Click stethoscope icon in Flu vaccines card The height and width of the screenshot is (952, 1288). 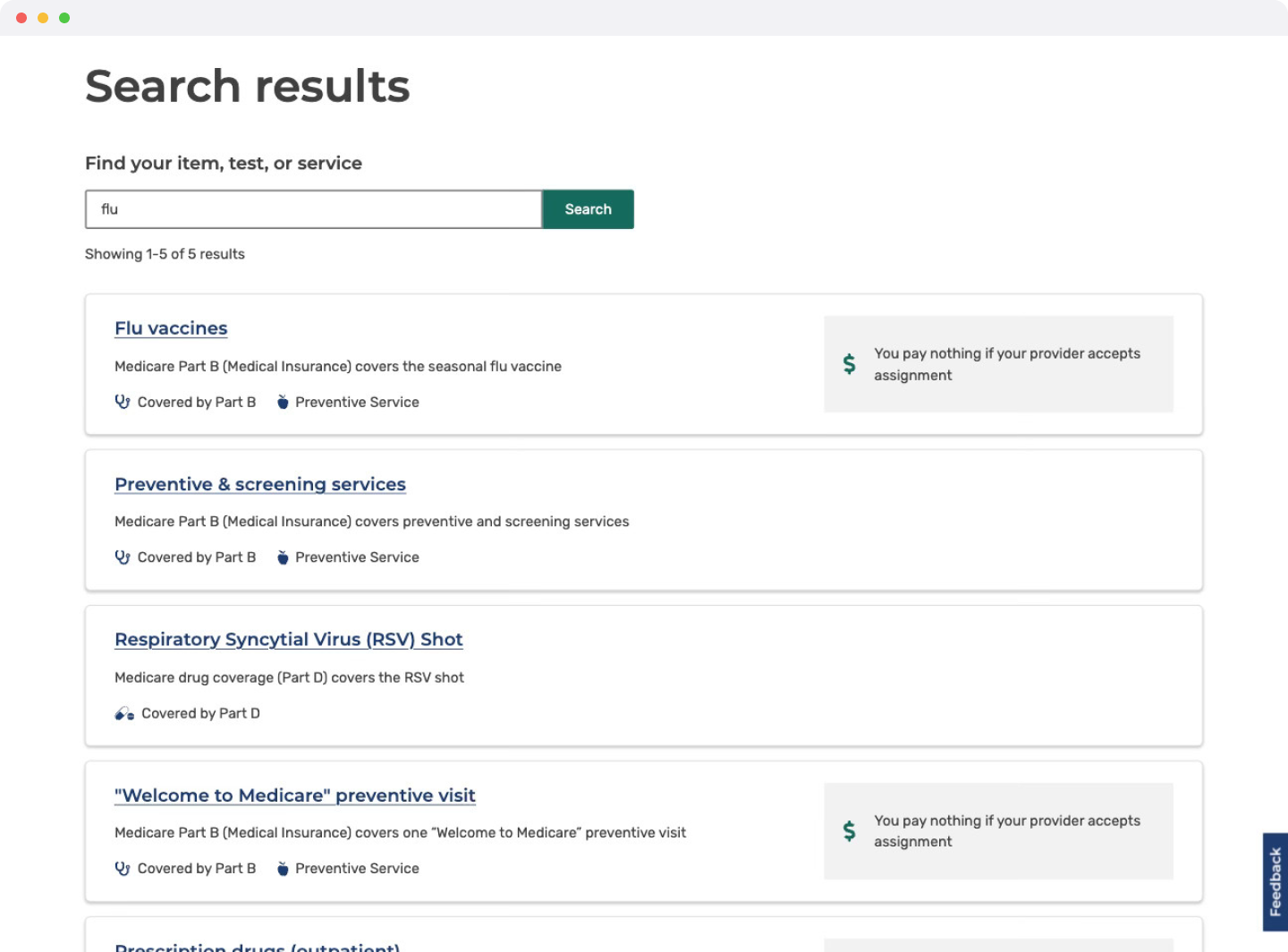(123, 402)
